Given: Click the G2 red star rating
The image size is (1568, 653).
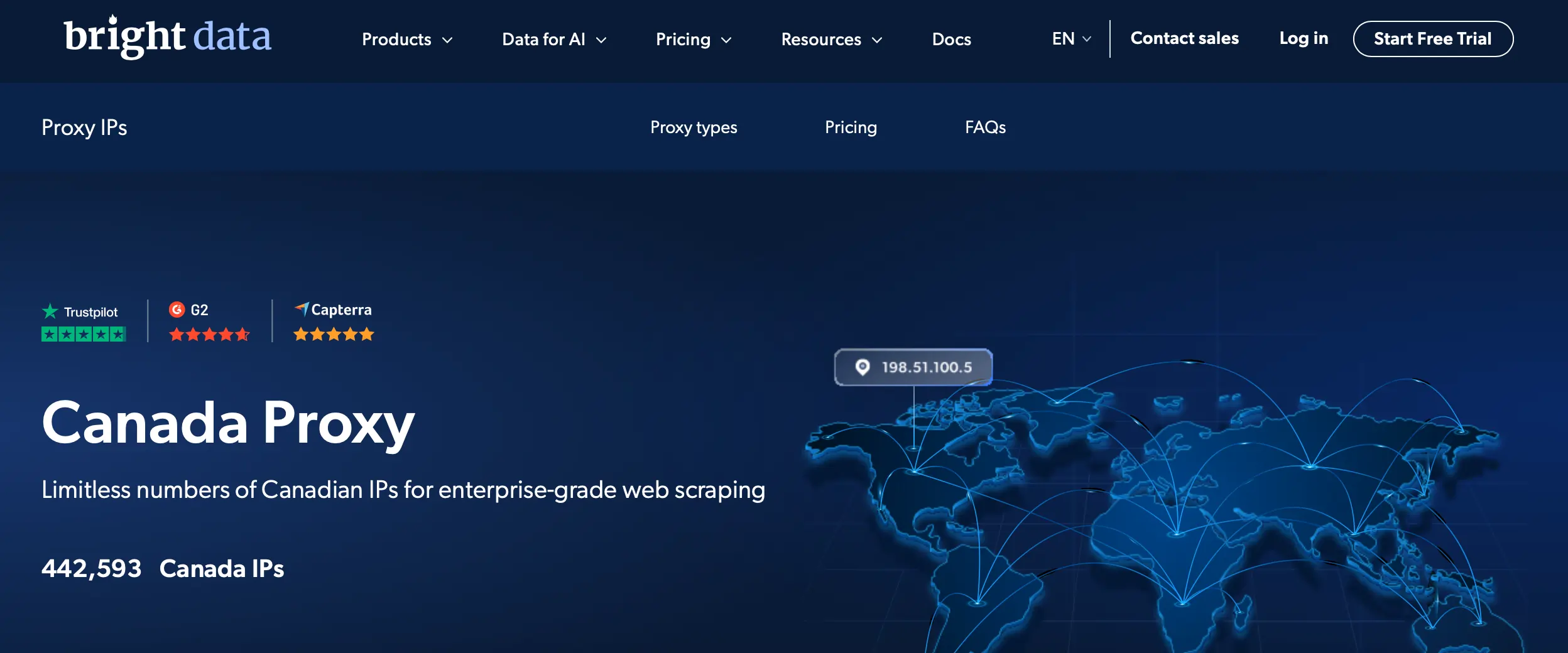Looking at the screenshot, I should point(209,335).
